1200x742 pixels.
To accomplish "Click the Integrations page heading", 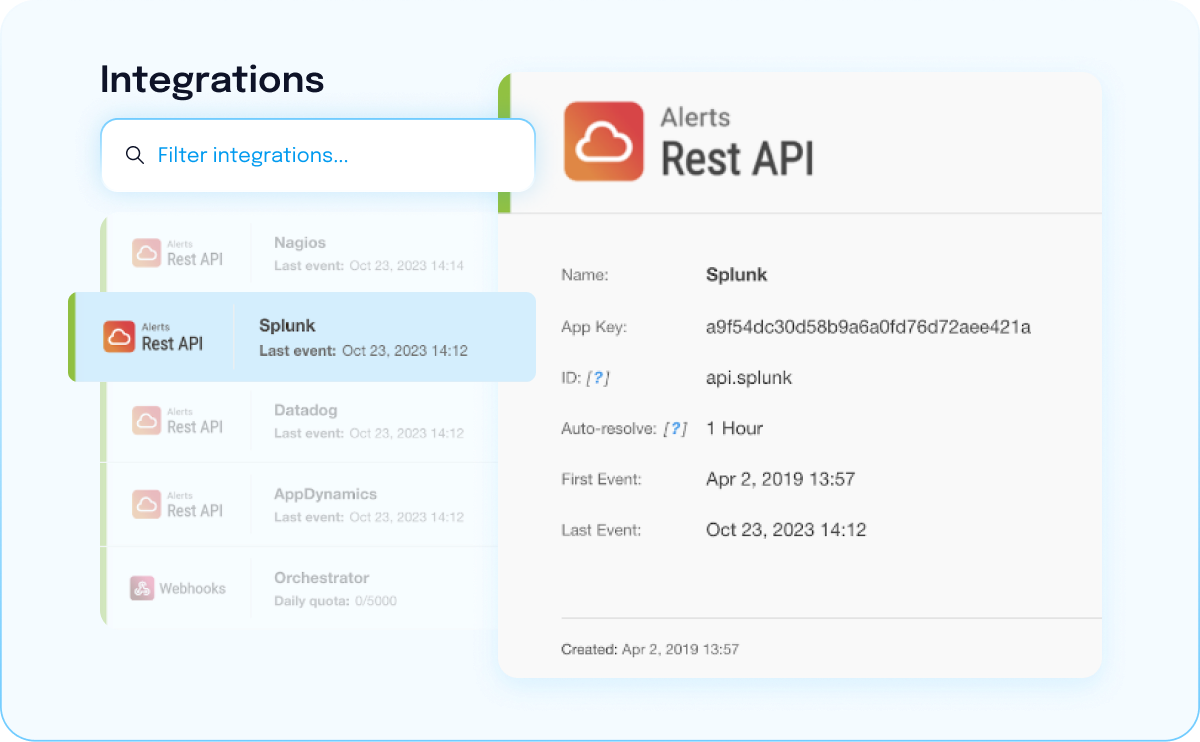I will point(212,80).
